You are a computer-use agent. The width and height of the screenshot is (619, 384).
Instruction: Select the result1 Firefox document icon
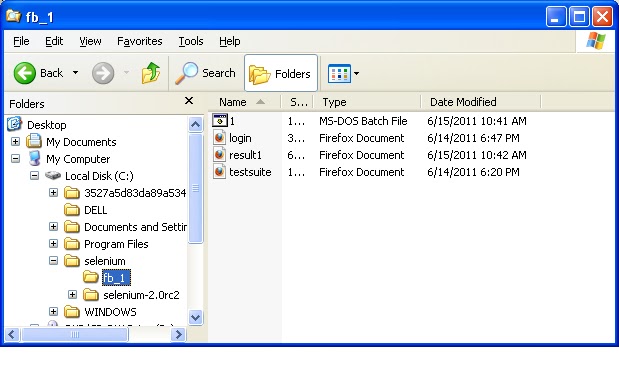tap(219, 155)
